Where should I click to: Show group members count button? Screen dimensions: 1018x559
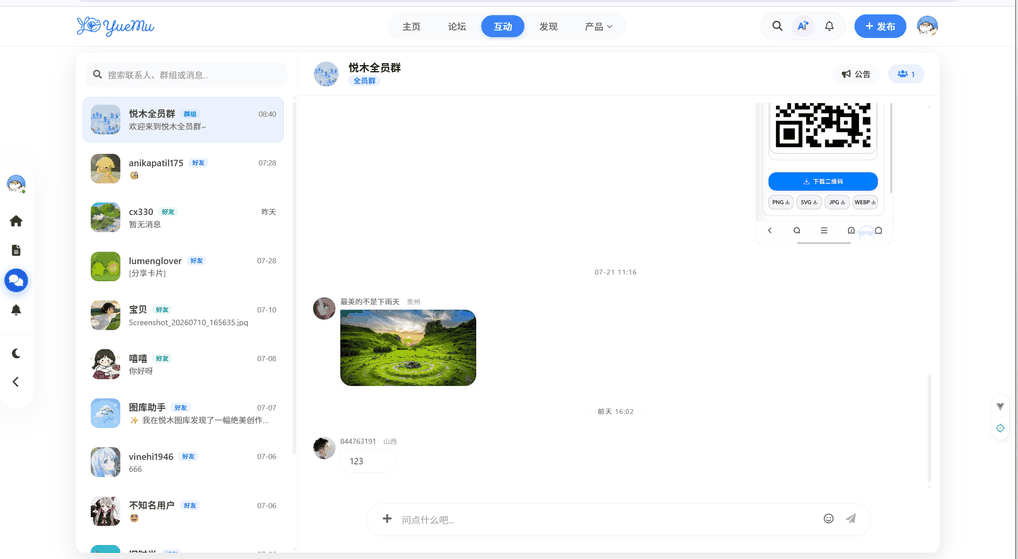coord(906,74)
